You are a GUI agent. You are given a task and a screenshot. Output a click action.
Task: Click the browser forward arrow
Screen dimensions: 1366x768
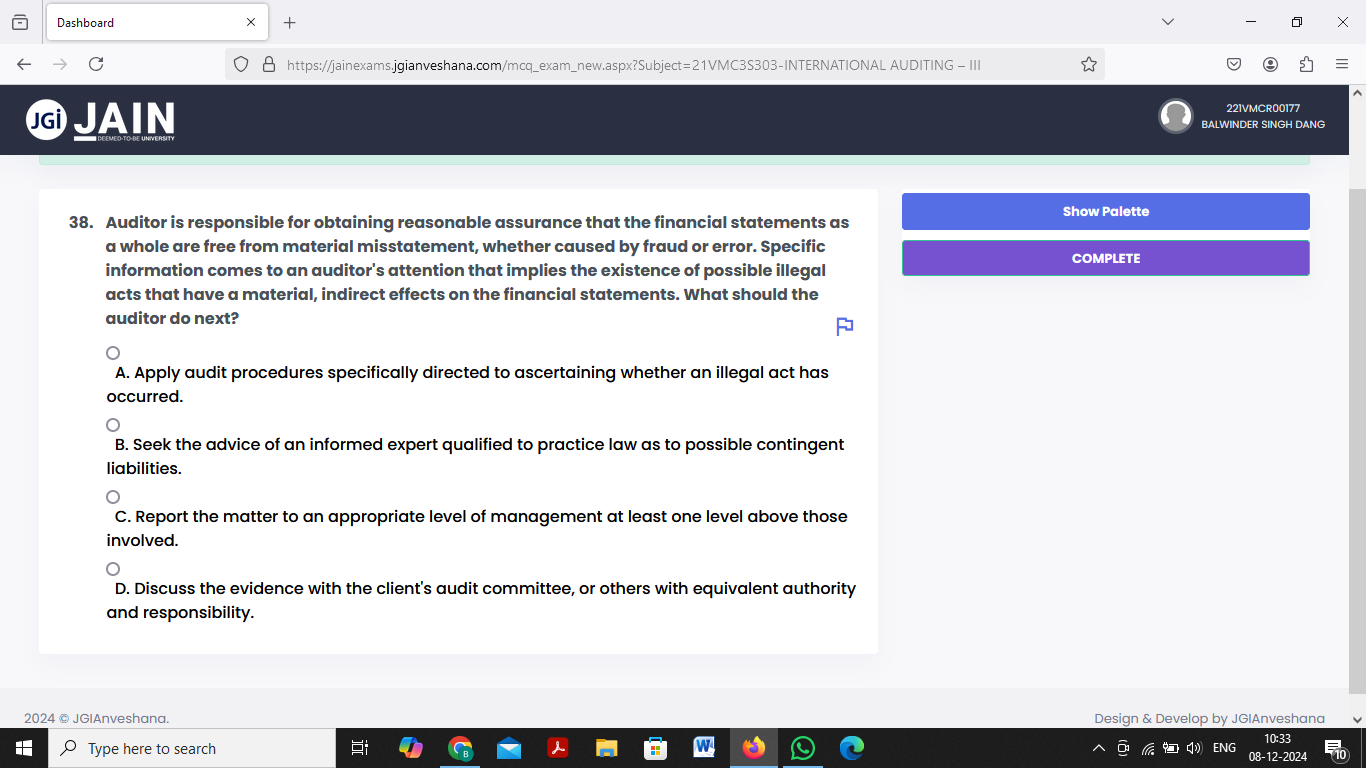[60, 64]
